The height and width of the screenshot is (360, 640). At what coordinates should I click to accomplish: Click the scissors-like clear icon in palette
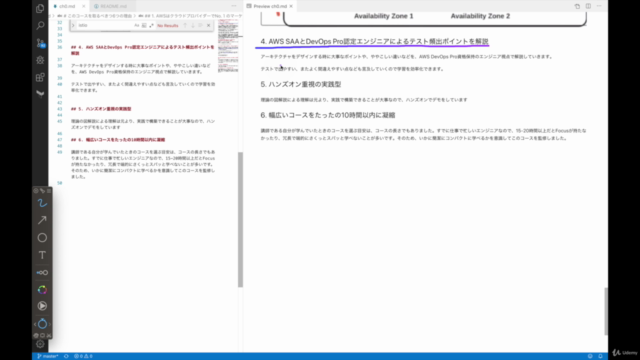pyautogui.click(x=49, y=336)
